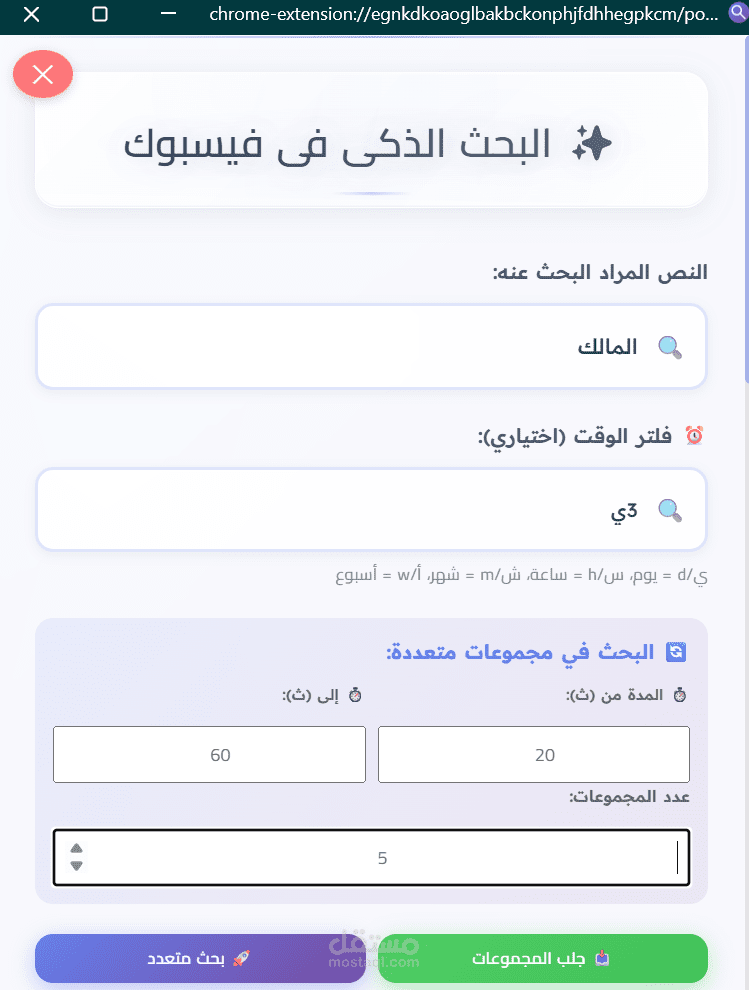The height and width of the screenshot is (990, 749).
Task: Click the groups count field showing 5
Action: pyautogui.click(x=380, y=858)
